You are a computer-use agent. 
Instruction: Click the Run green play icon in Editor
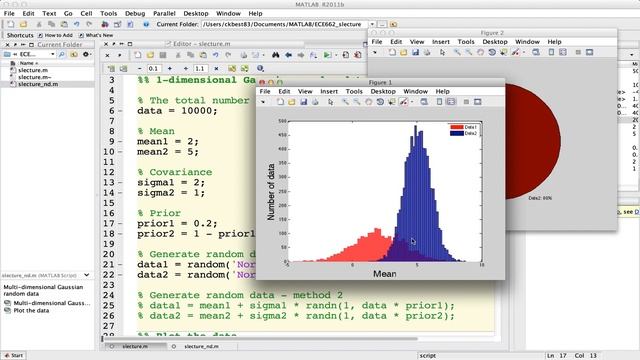pyautogui.click(x=327, y=55)
